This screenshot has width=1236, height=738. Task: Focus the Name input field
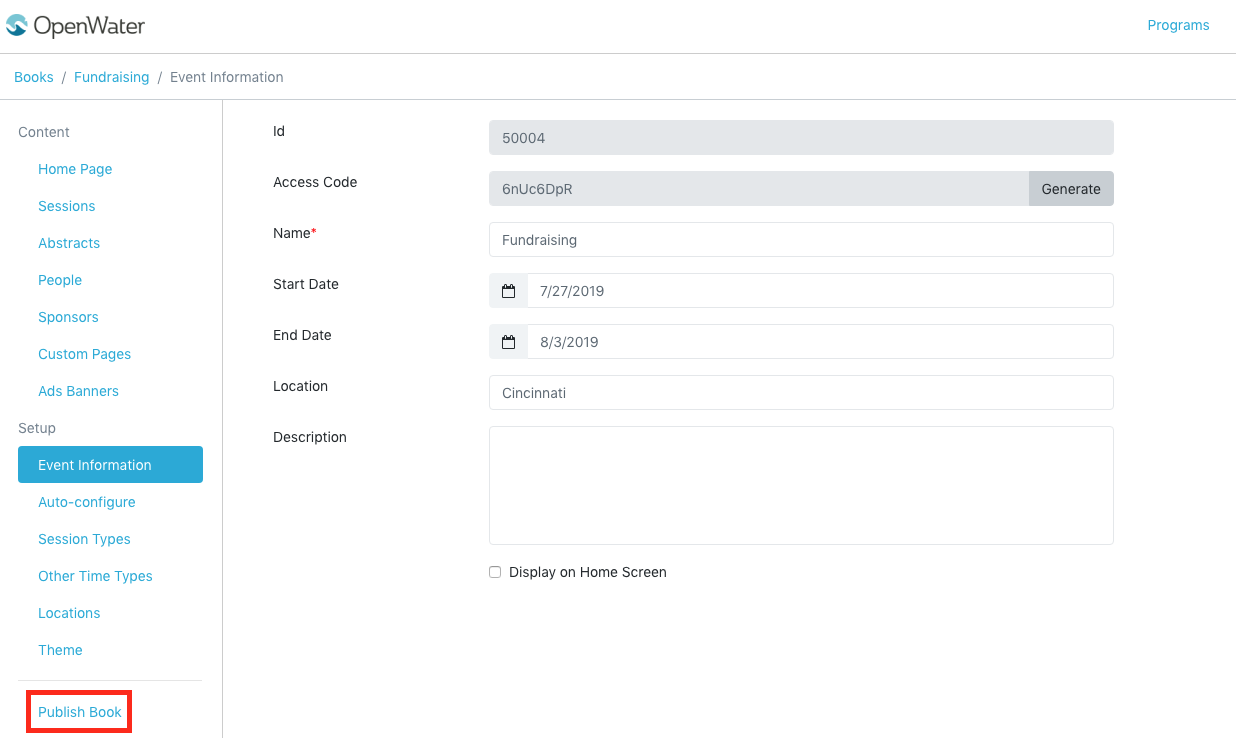pyautogui.click(x=801, y=240)
